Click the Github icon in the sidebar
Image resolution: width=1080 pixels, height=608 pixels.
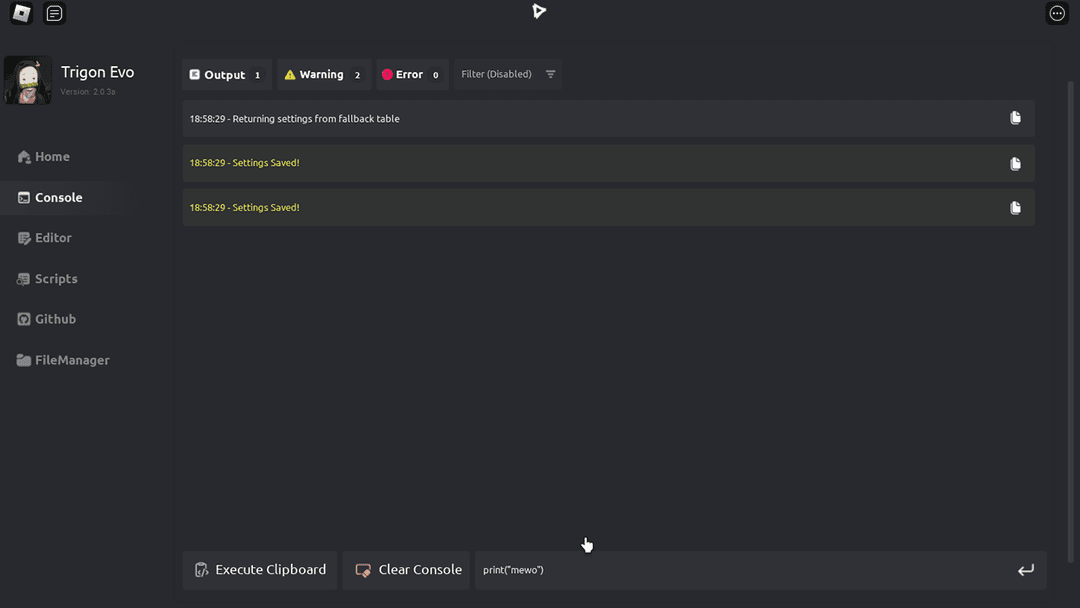point(23,318)
